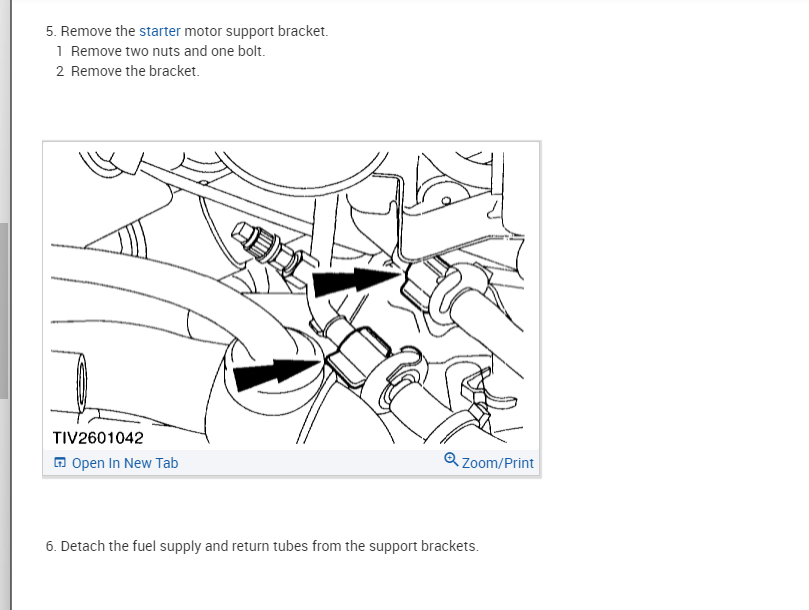The image size is (809, 610).
Task: Click the TIV2601042 diagram label
Action: tap(98, 438)
